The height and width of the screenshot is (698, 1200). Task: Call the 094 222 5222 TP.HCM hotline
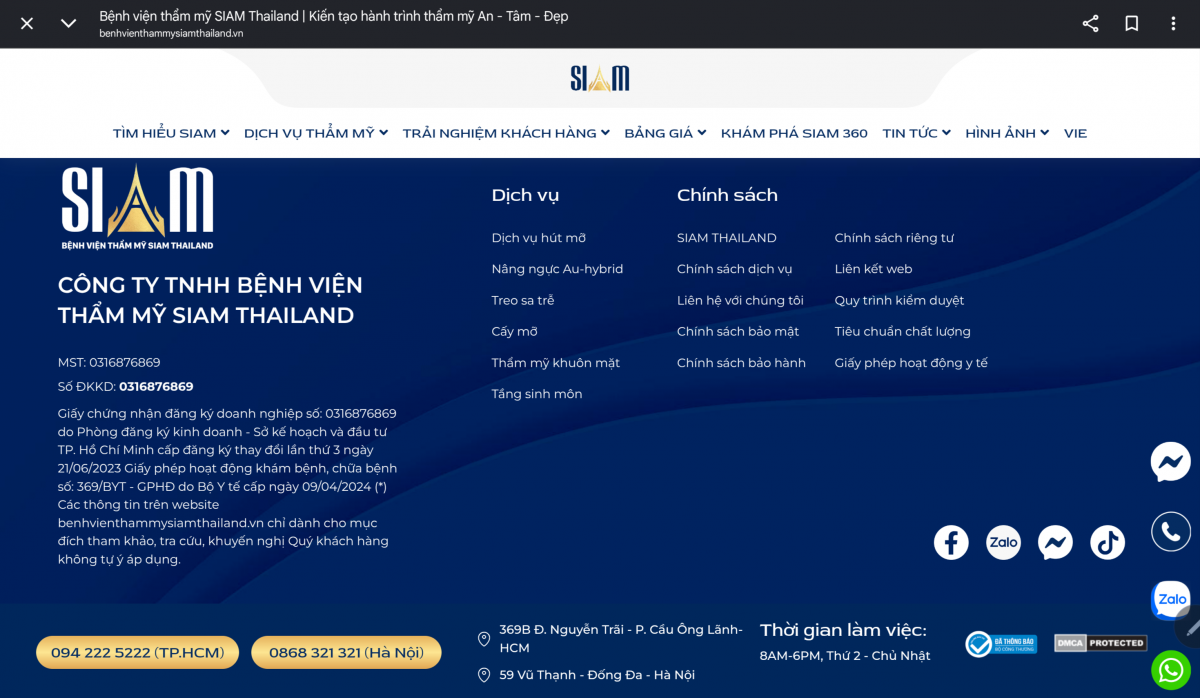(138, 652)
